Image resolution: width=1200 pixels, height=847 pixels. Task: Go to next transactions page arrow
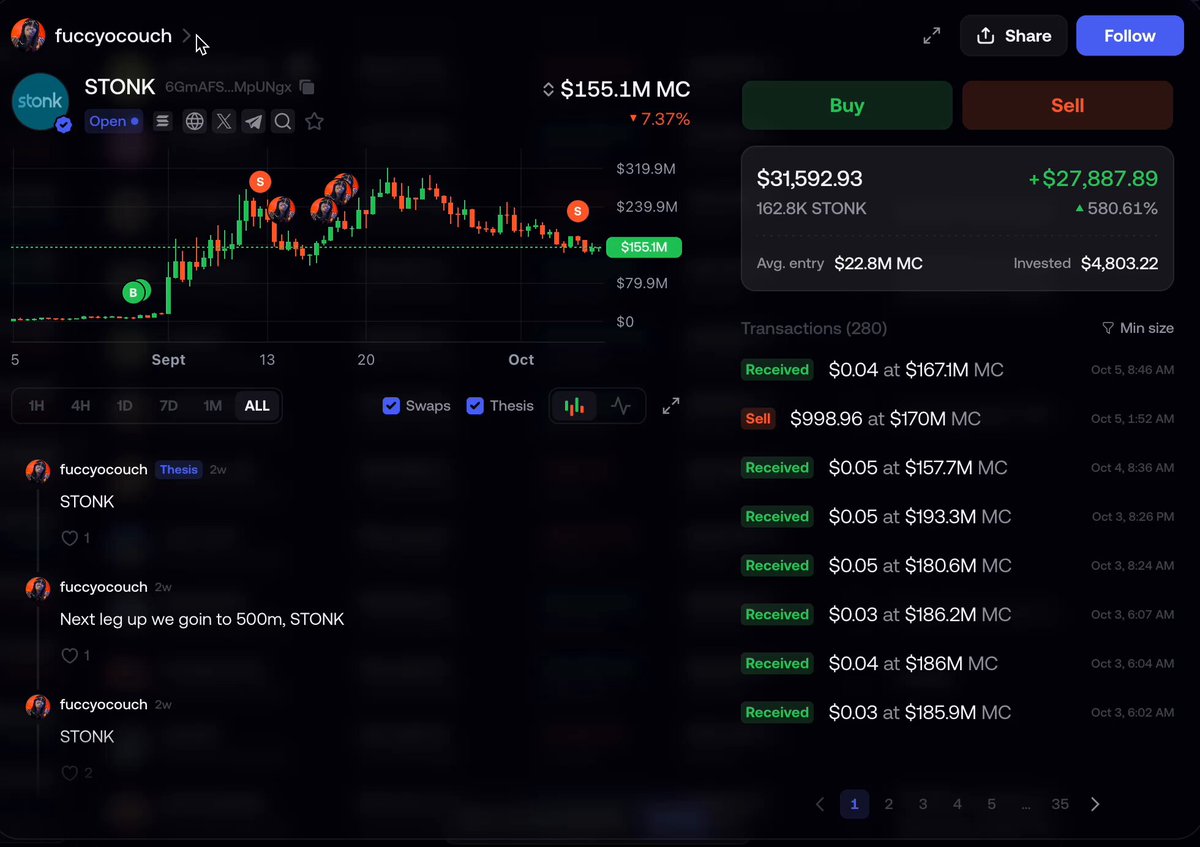pos(1095,804)
